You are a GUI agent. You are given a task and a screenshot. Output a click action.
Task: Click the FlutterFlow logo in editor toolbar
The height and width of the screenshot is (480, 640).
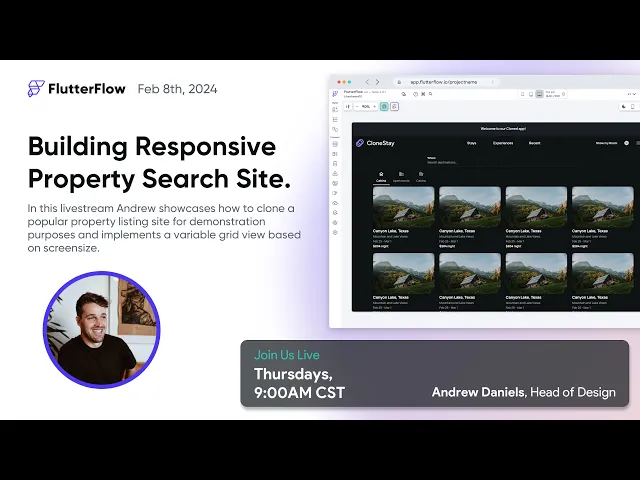335,94
